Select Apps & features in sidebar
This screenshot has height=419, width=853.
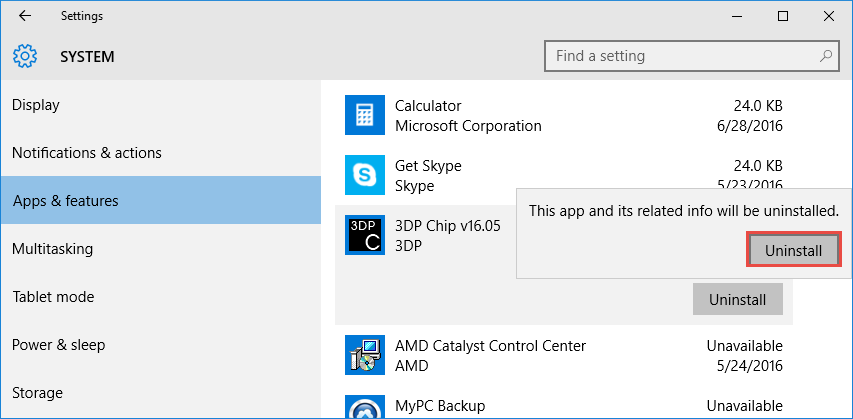tap(160, 200)
